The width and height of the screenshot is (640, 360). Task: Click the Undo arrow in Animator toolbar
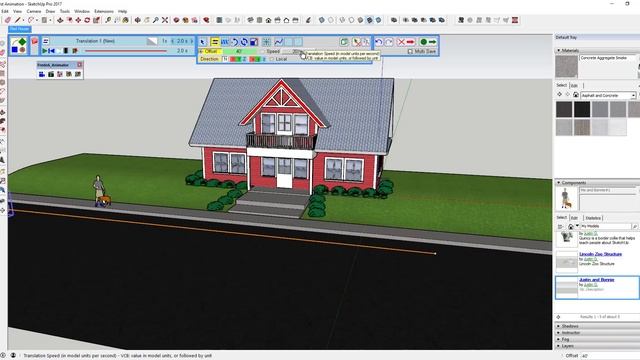pos(379,42)
